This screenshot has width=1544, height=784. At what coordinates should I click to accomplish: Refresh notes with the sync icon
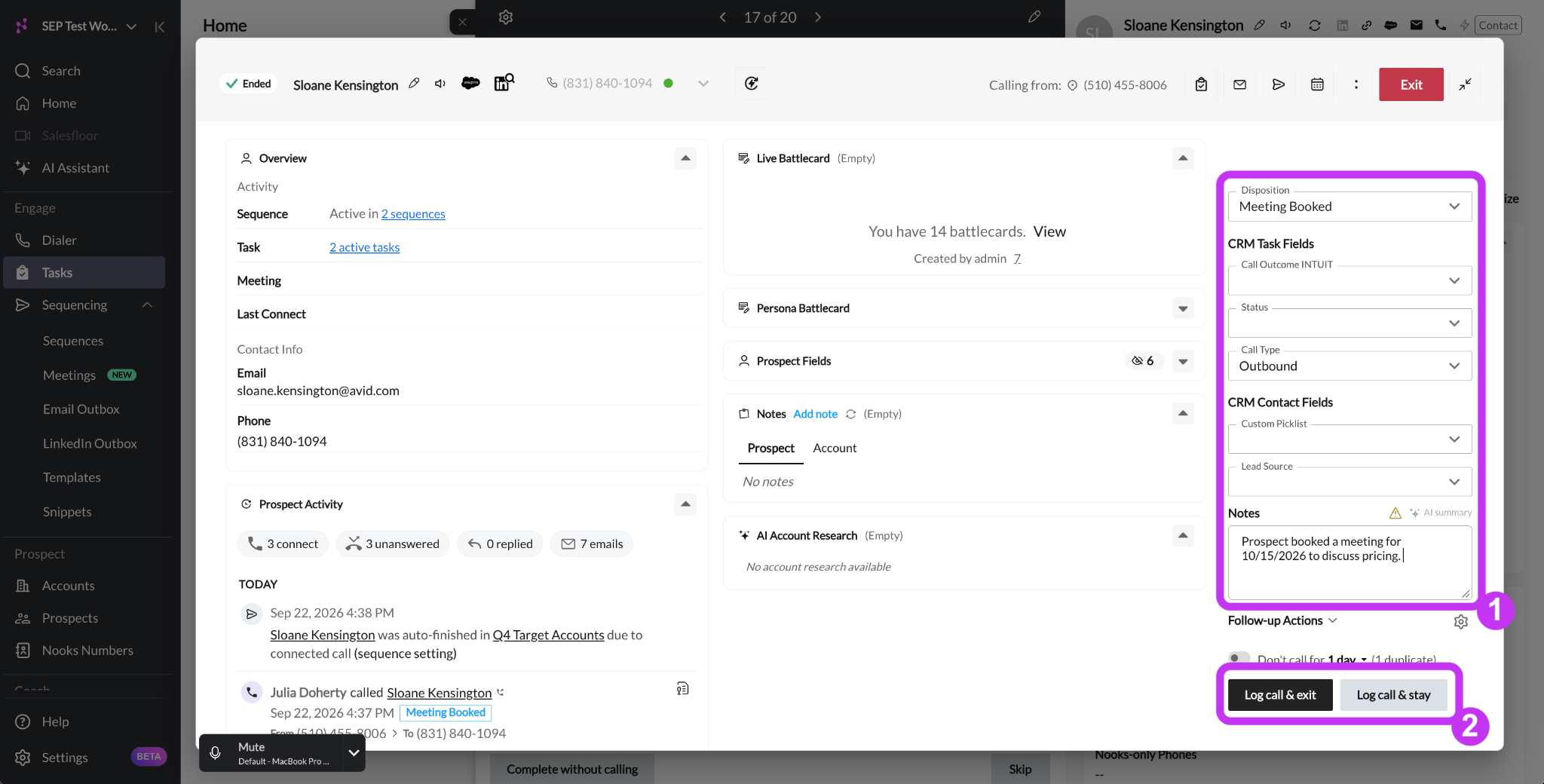click(850, 414)
